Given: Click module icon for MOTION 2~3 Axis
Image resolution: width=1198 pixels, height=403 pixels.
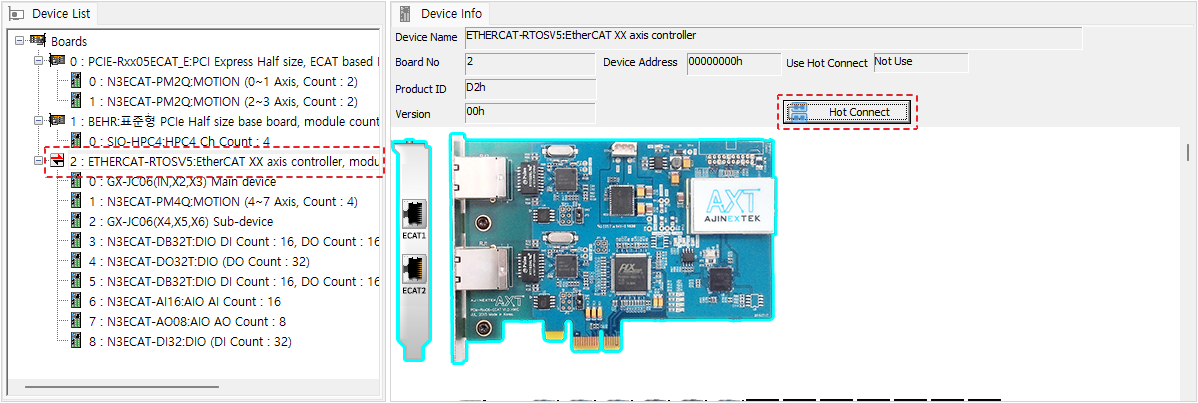Looking at the screenshot, I should point(76,100).
